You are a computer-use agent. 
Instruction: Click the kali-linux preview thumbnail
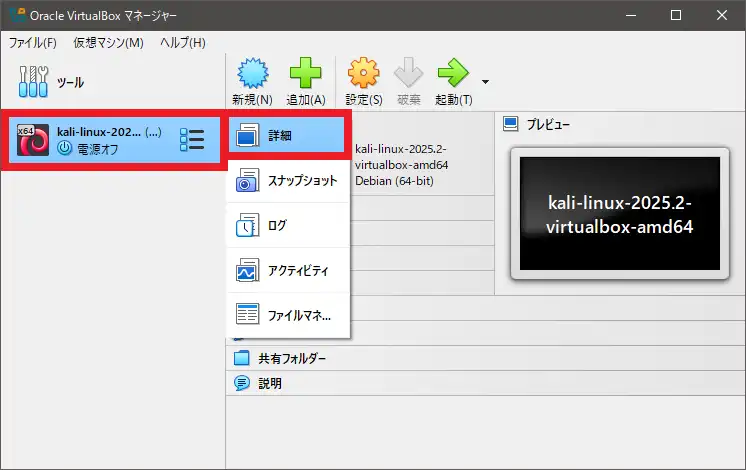619,214
